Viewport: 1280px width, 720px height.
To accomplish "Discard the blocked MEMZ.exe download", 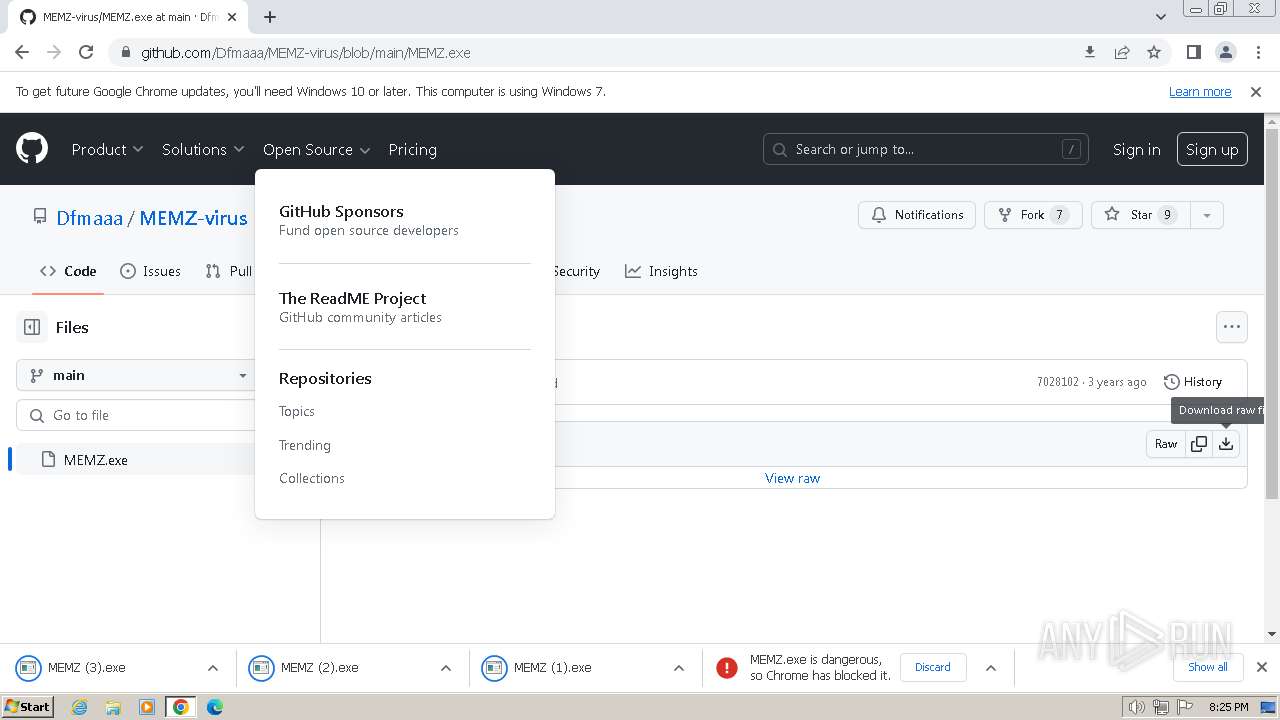I will [933, 667].
